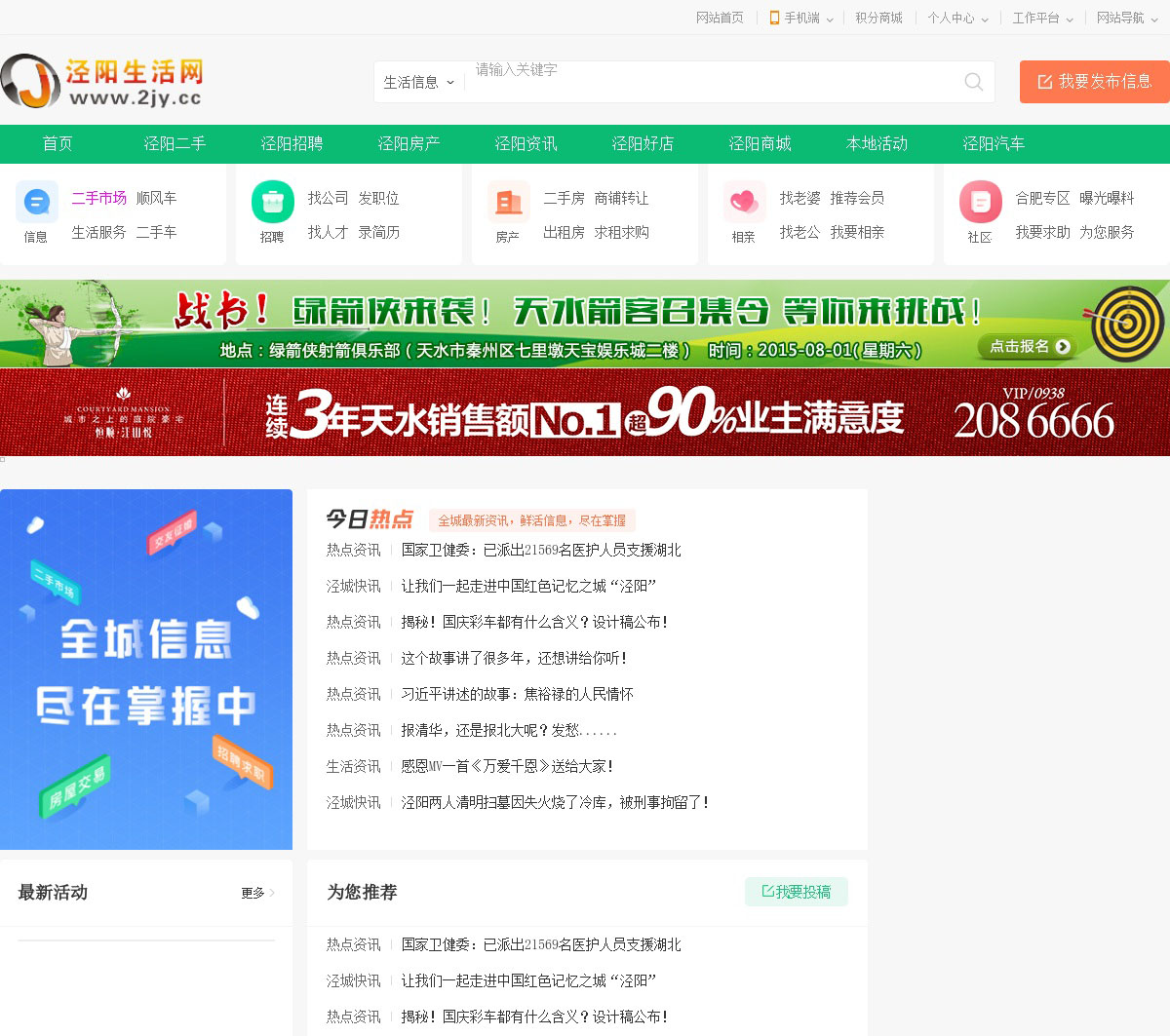Click the 二手车 link

[156, 232]
